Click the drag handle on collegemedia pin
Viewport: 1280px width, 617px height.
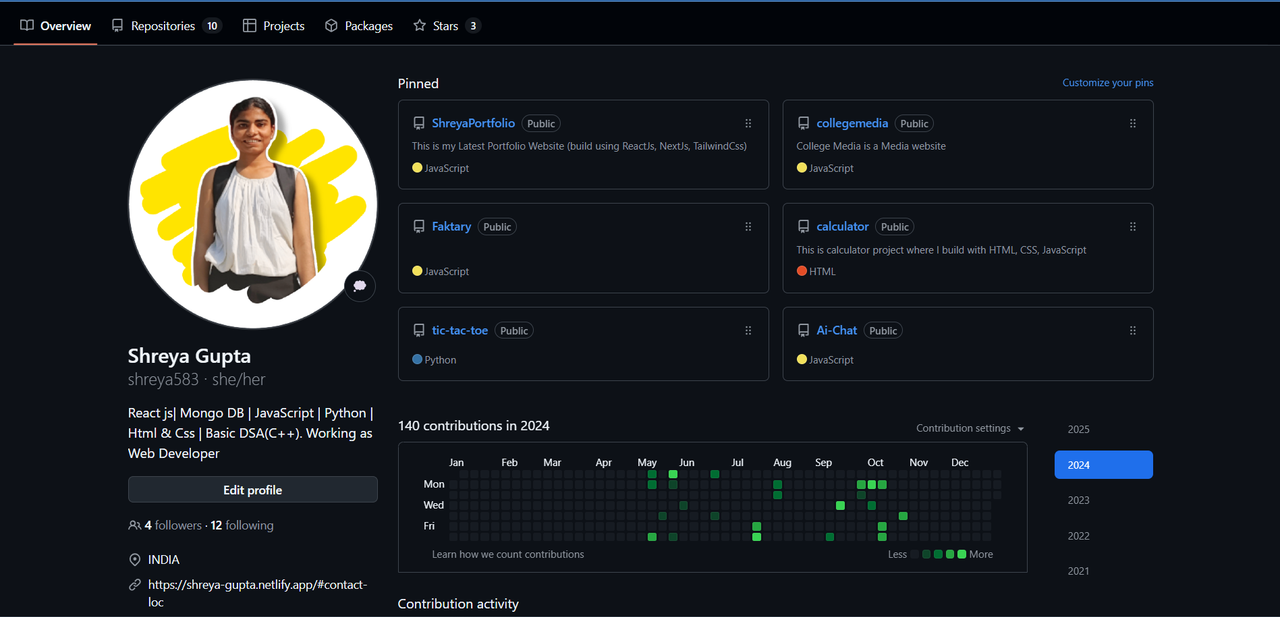coord(1133,123)
